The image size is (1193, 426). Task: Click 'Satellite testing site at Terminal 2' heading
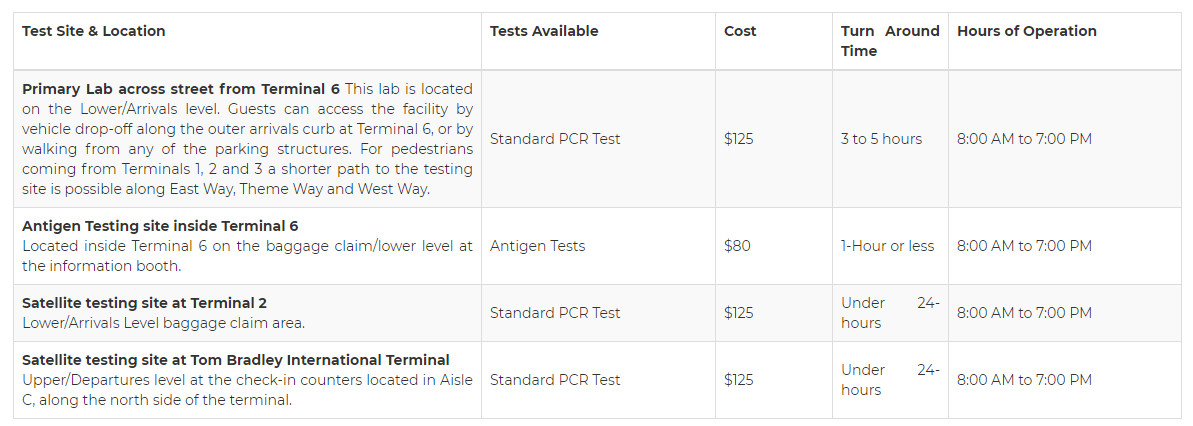coord(145,303)
